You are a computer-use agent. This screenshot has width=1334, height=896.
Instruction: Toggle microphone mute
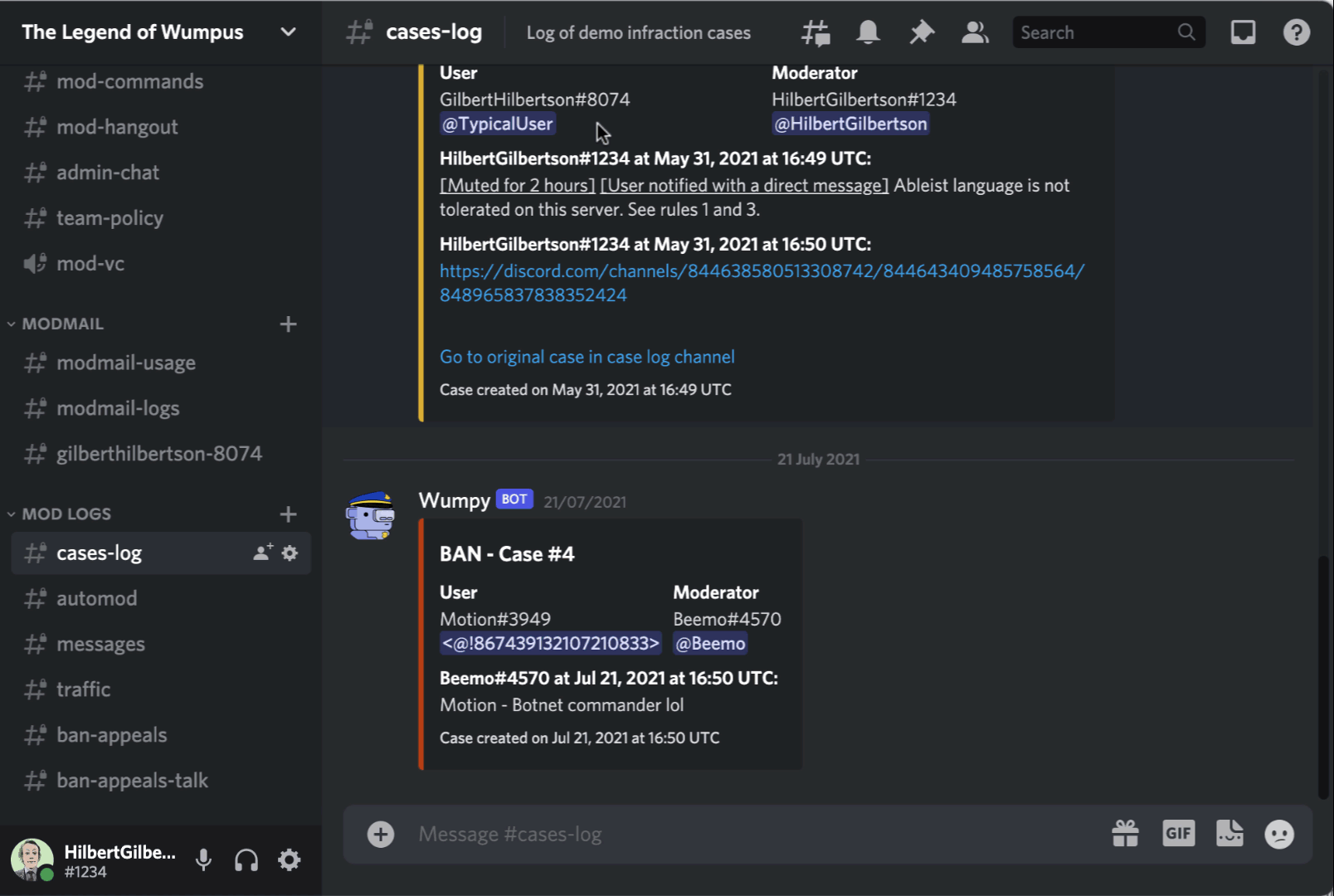pos(203,860)
